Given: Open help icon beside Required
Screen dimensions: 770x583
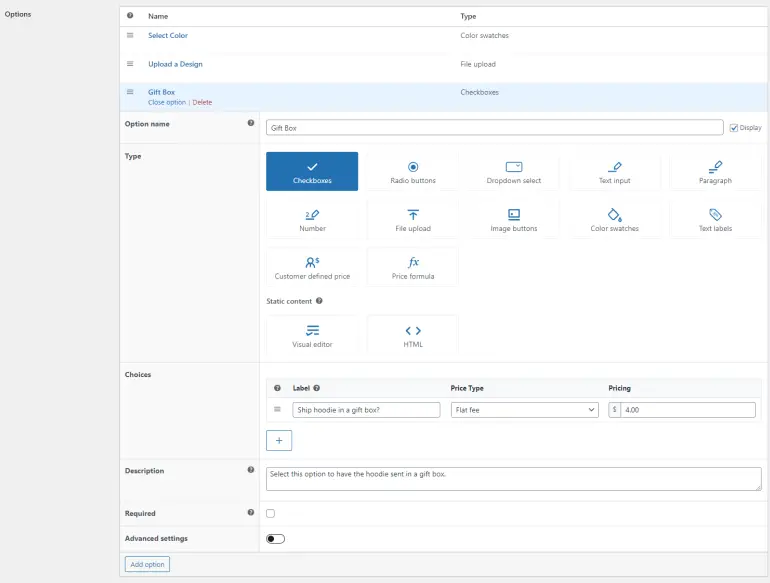Looking at the screenshot, I should tap(251, 512).
